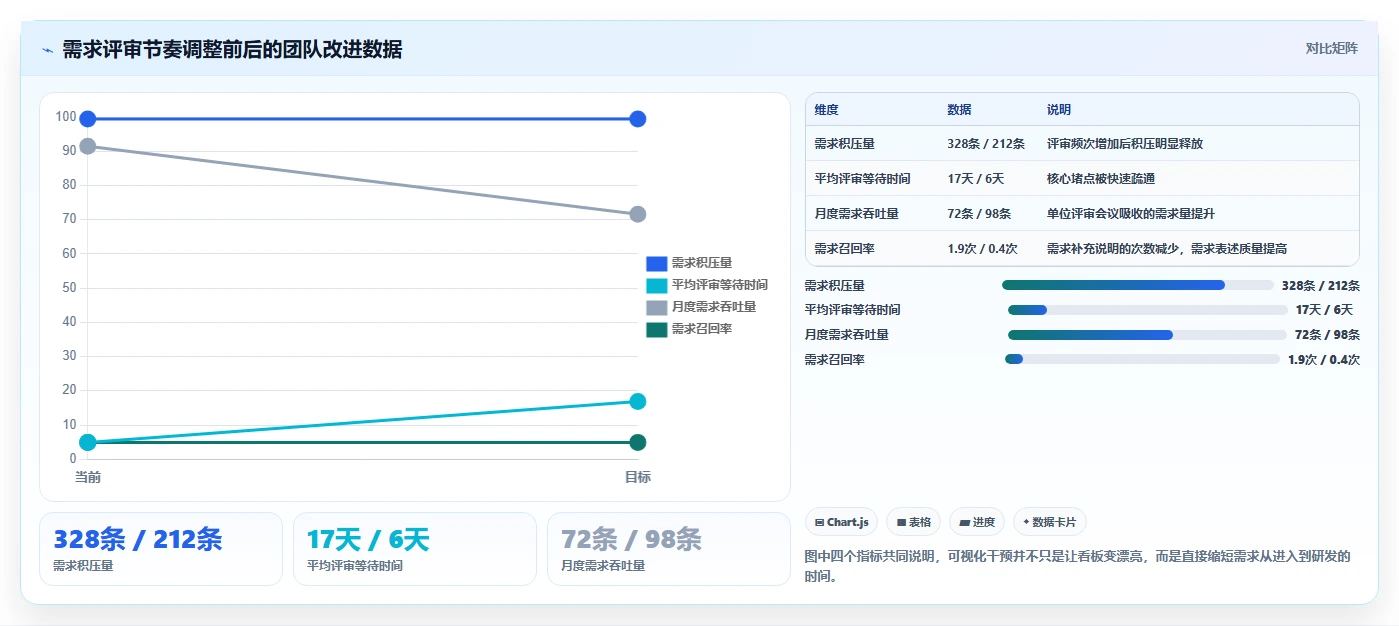1399x626 pixels.
Task: Open the 进度 tag chip
Action: 977,522
